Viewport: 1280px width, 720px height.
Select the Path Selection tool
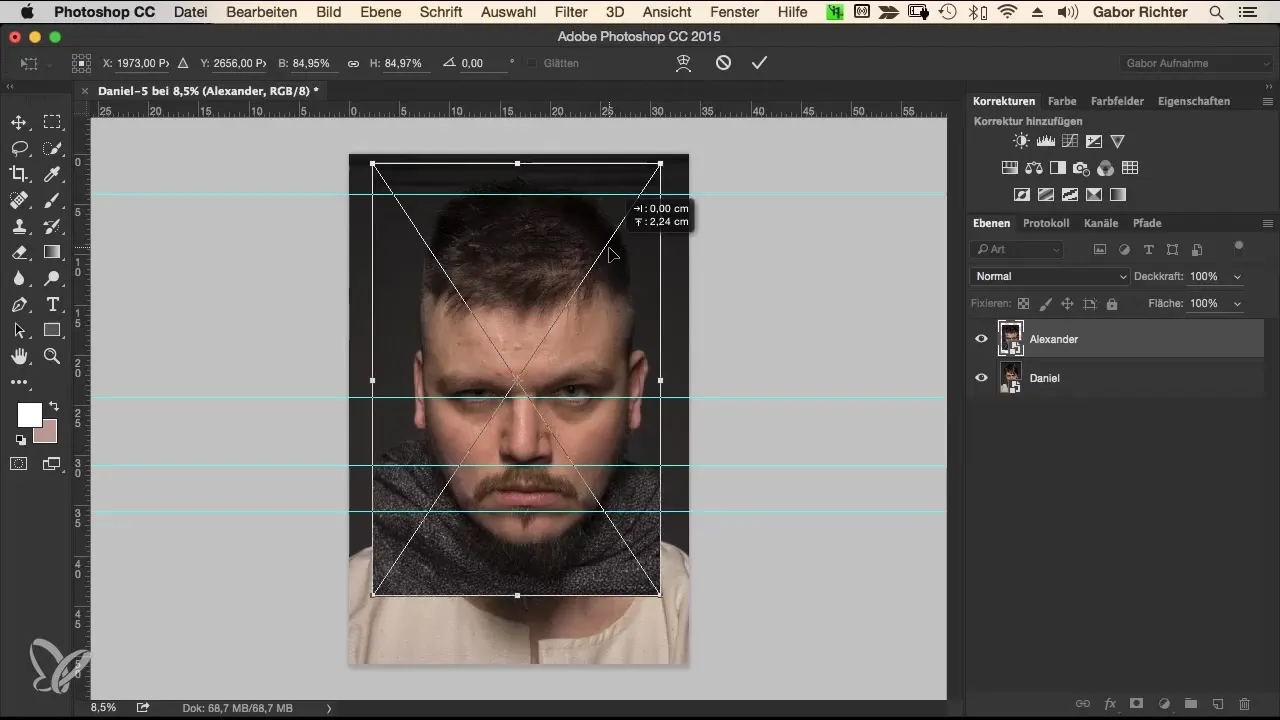point(19,330)
